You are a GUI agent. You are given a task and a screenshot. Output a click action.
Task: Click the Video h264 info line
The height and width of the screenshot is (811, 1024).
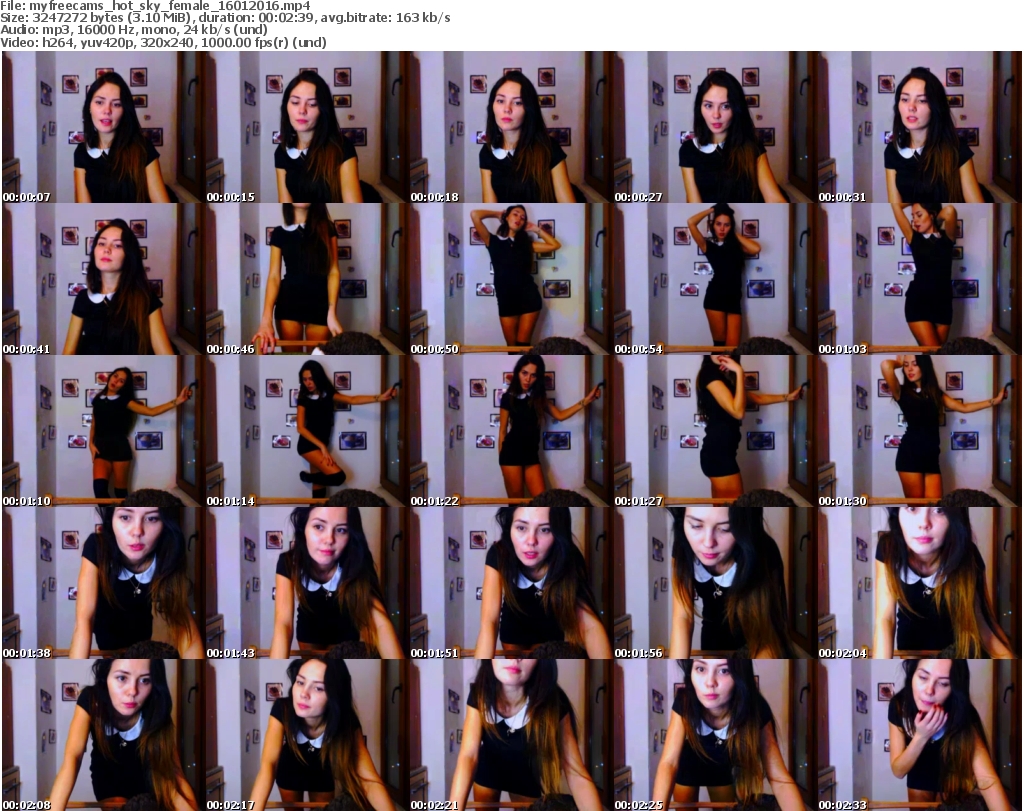[x=163, y=42]
